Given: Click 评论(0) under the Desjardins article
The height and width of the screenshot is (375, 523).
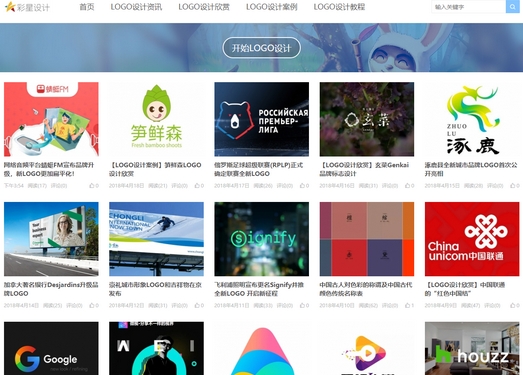Looking at the screenshot, I should click(x=74, y=305).
